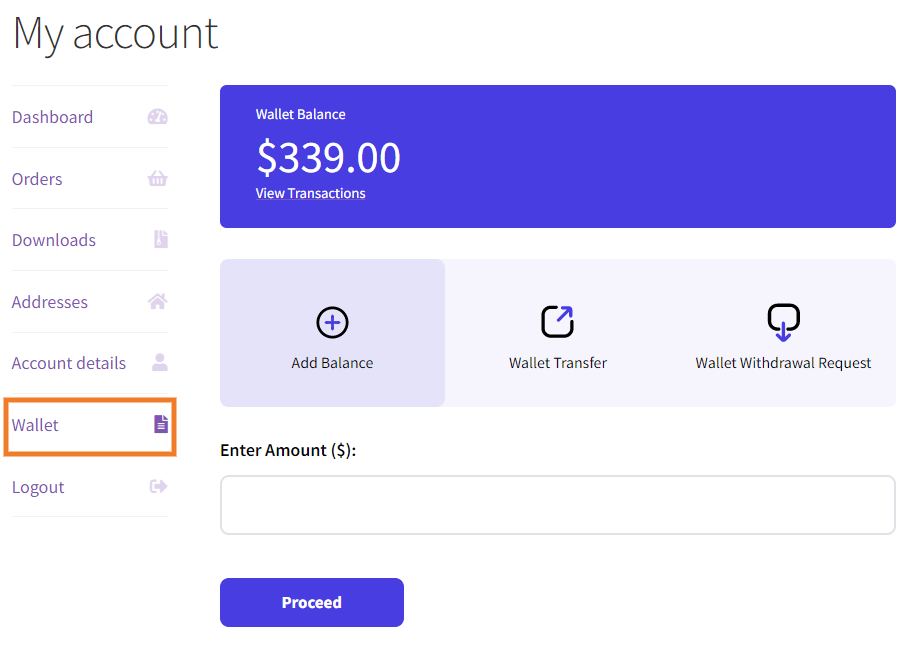Click the Orders basket icon
The height and width of the screenshot is (648, 924).
tap(158, 179)
